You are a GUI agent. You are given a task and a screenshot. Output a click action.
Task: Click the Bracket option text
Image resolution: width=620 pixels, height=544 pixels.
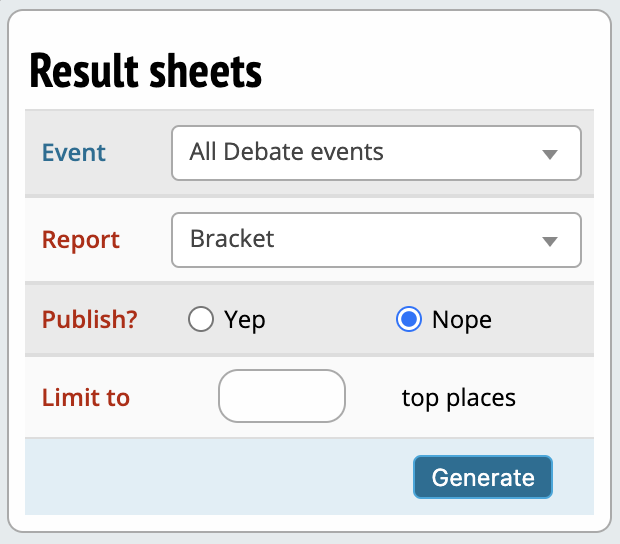click(232, 239)
